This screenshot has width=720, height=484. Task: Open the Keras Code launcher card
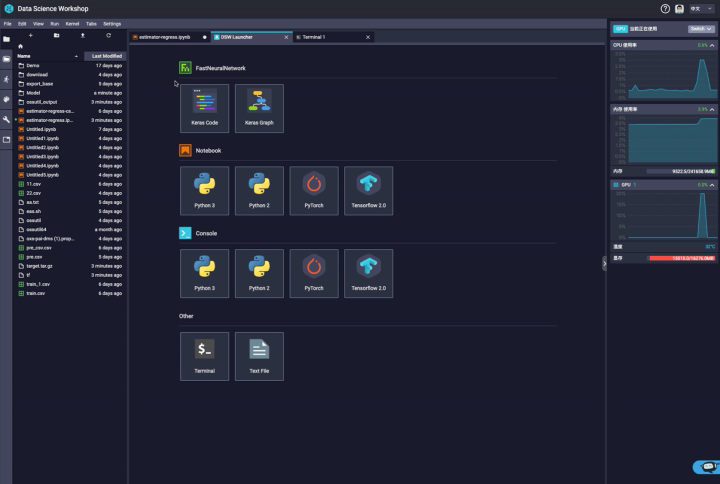[x=204, y=108]
